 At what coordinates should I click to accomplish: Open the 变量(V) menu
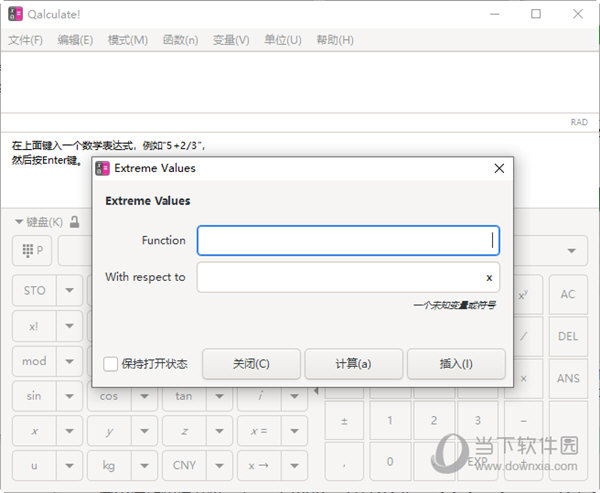coord(231,40)
